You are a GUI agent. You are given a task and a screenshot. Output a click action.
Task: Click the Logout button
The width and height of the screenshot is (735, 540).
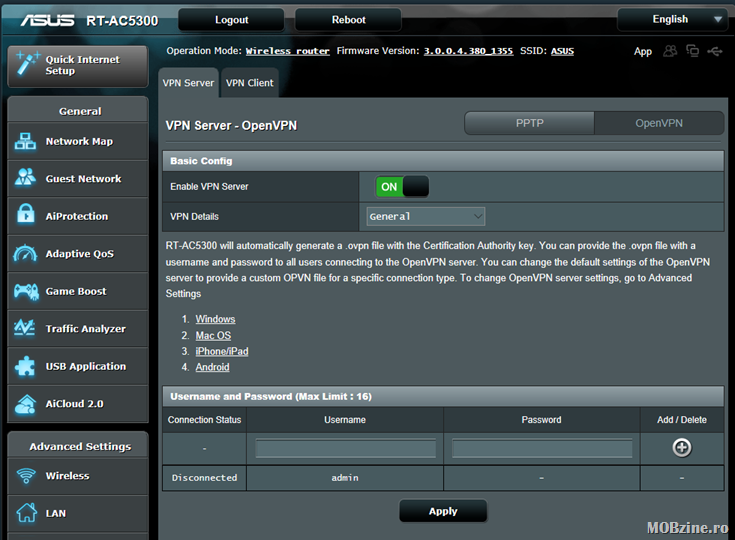pos(232,20)
